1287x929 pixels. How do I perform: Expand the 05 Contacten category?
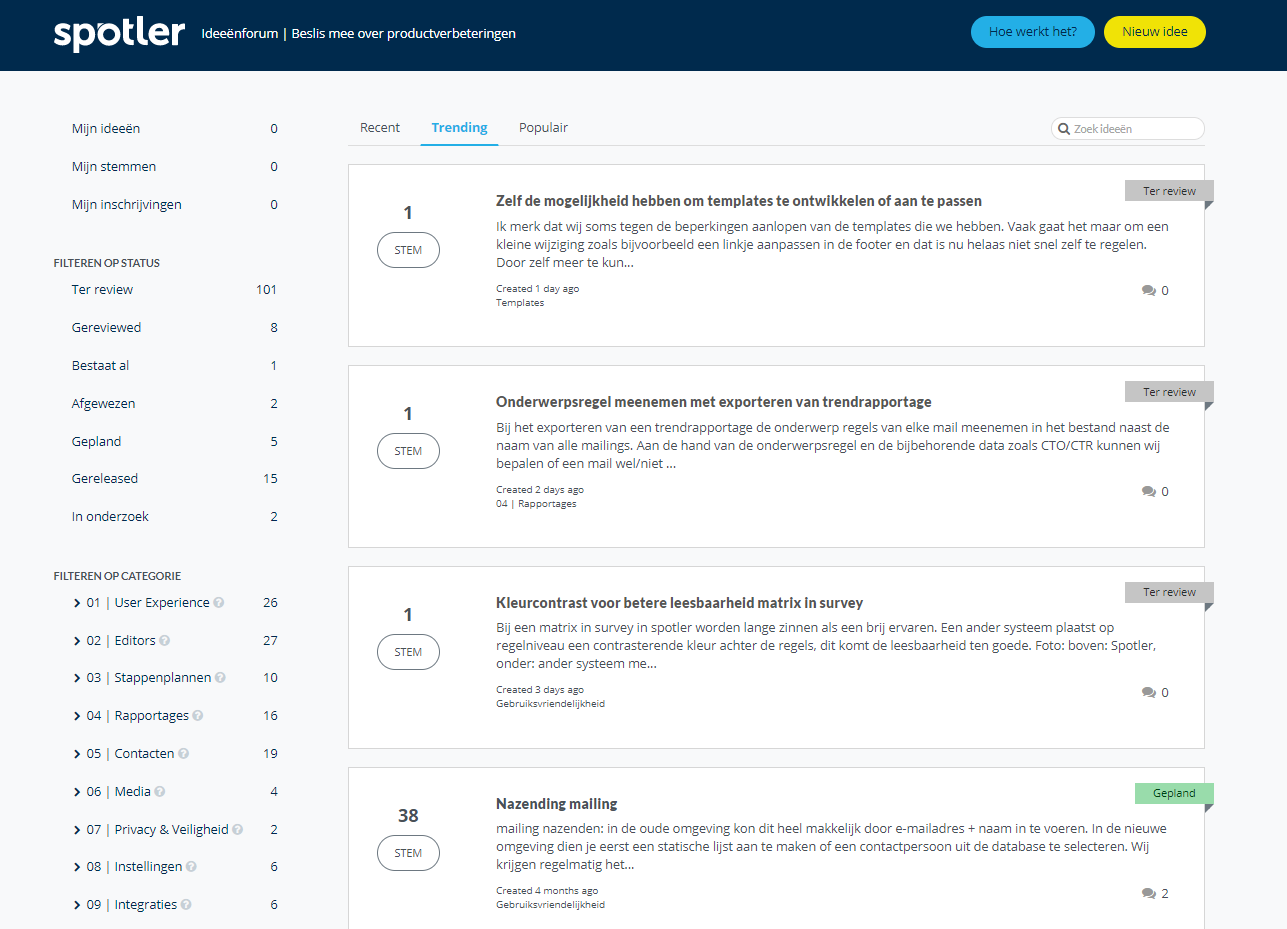(x=77, y=754)
